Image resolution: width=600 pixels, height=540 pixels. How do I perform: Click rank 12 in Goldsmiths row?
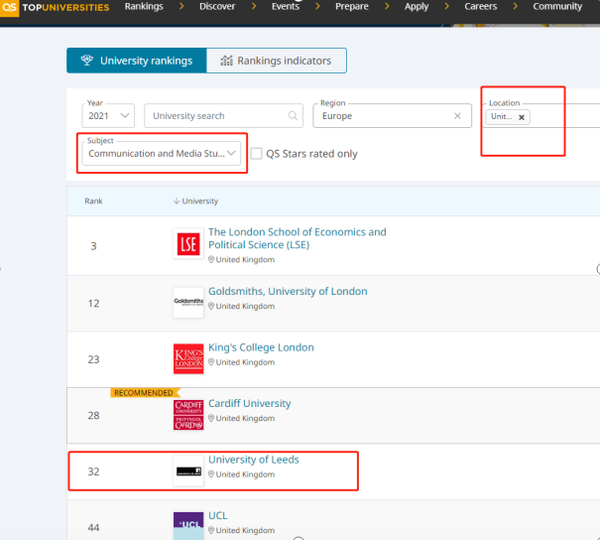pyautogui.click(x=93, y=303)
